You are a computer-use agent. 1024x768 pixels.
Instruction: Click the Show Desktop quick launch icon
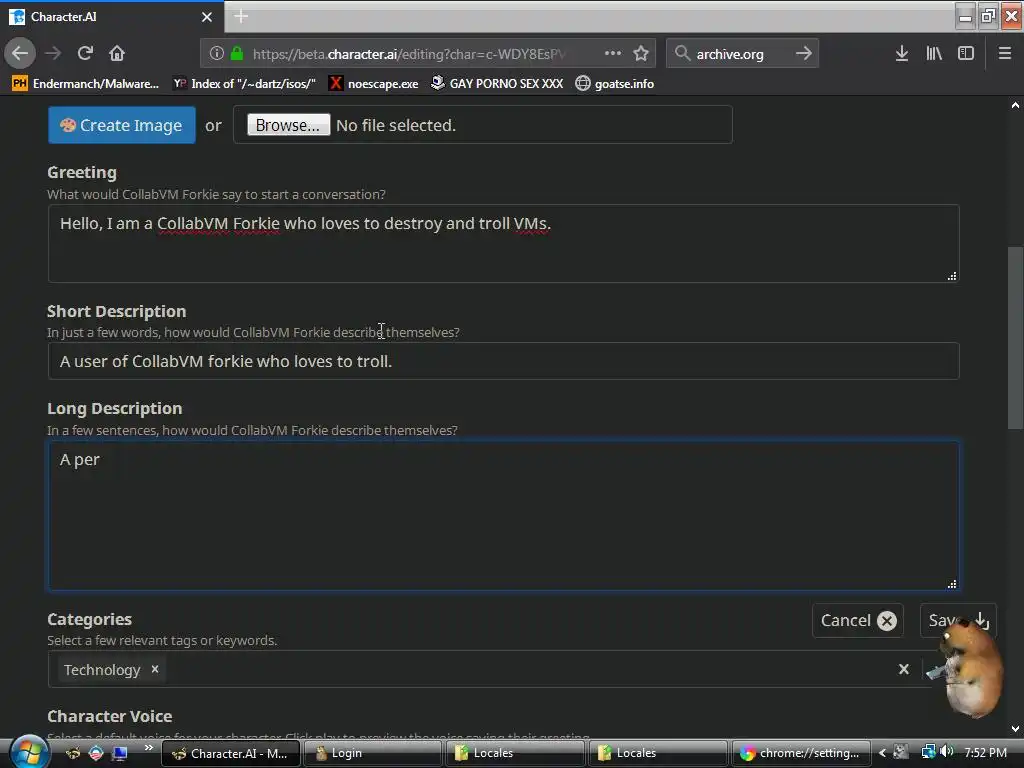(x=119, y=753)
